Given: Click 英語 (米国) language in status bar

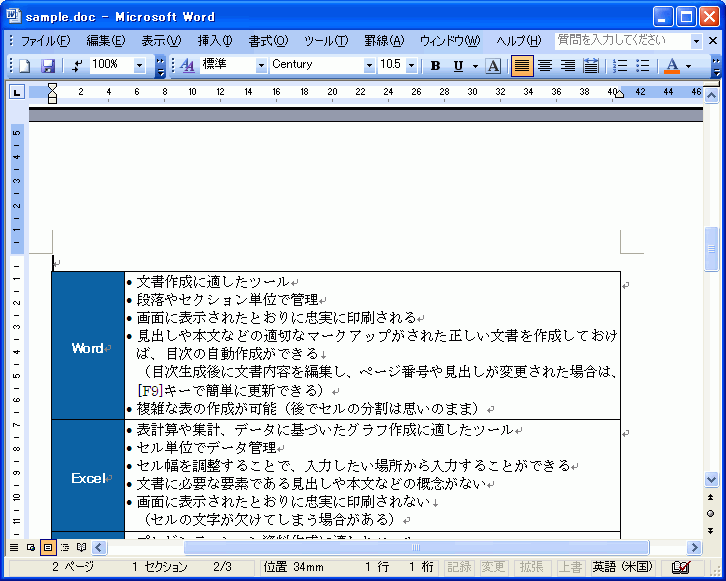Looking at the screenshot, I should pyautogui.click(x=622, y=567).
